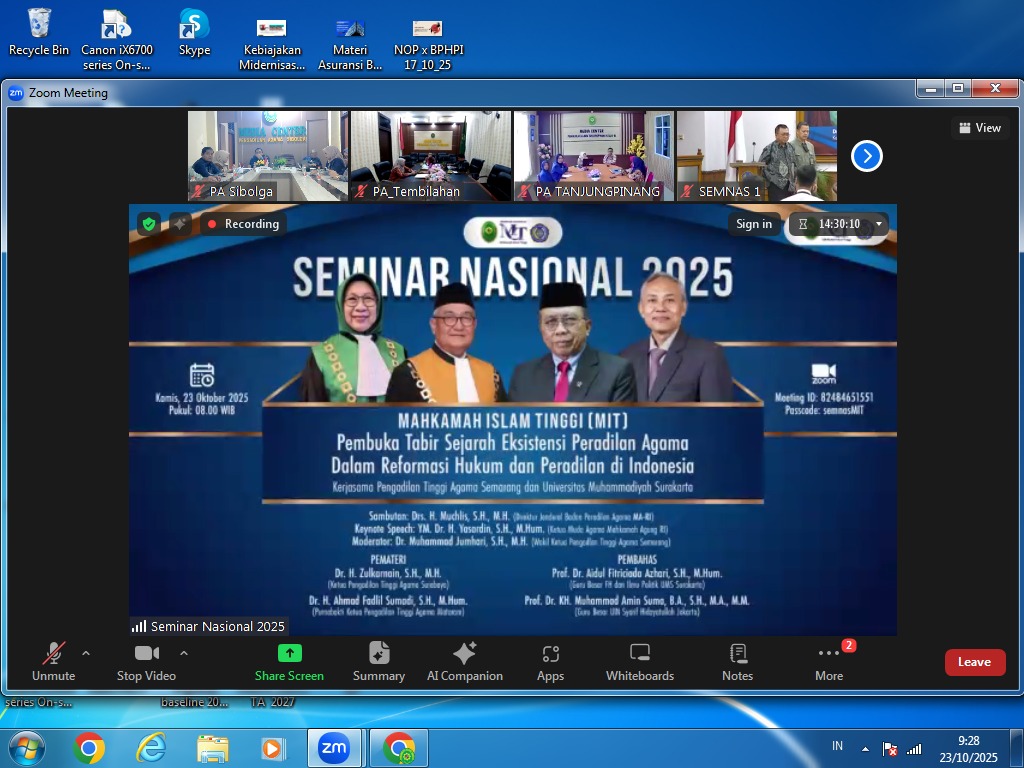
Task: Open the Apps panel
Action: (x=550, y=654)
